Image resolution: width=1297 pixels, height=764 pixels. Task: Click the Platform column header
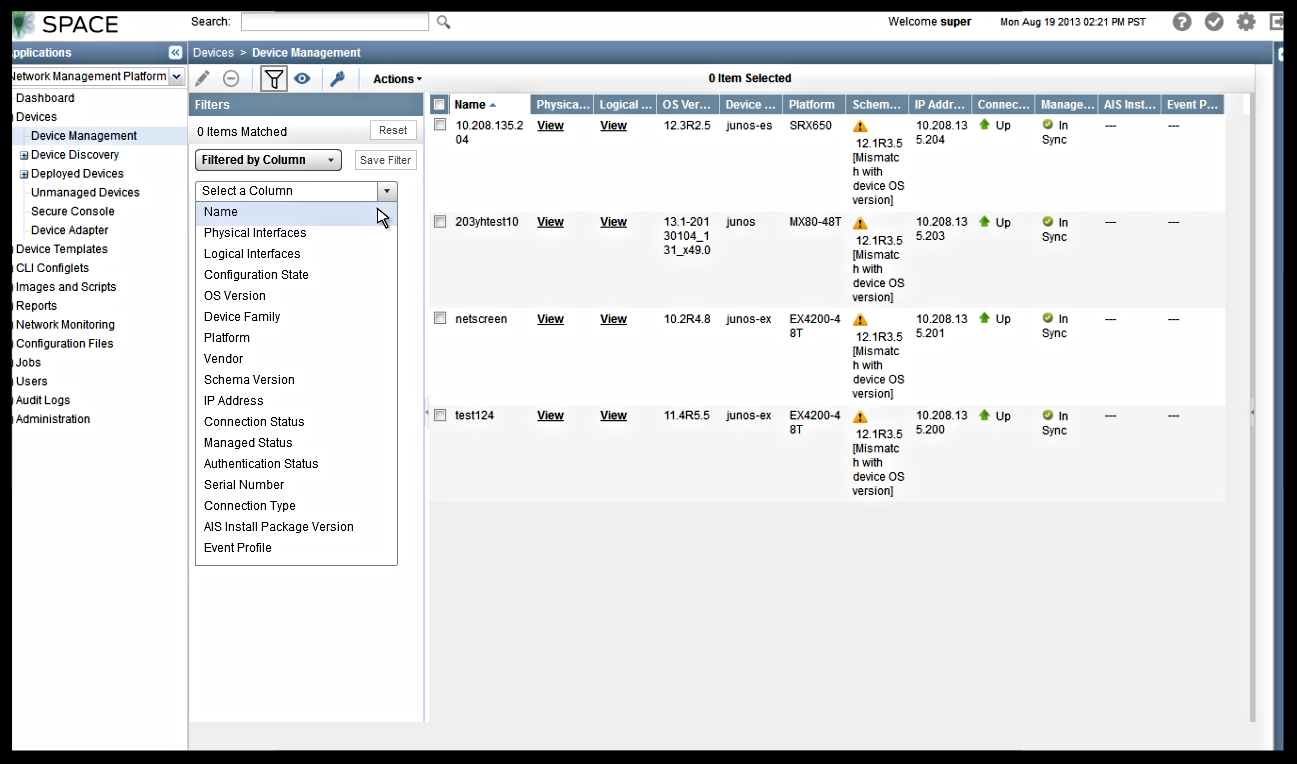(x=814, y=104)
